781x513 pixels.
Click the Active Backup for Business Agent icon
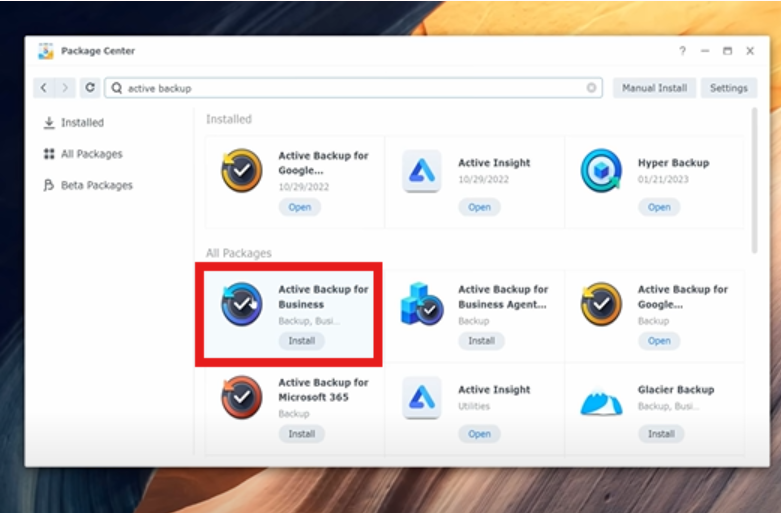[422, 304]
